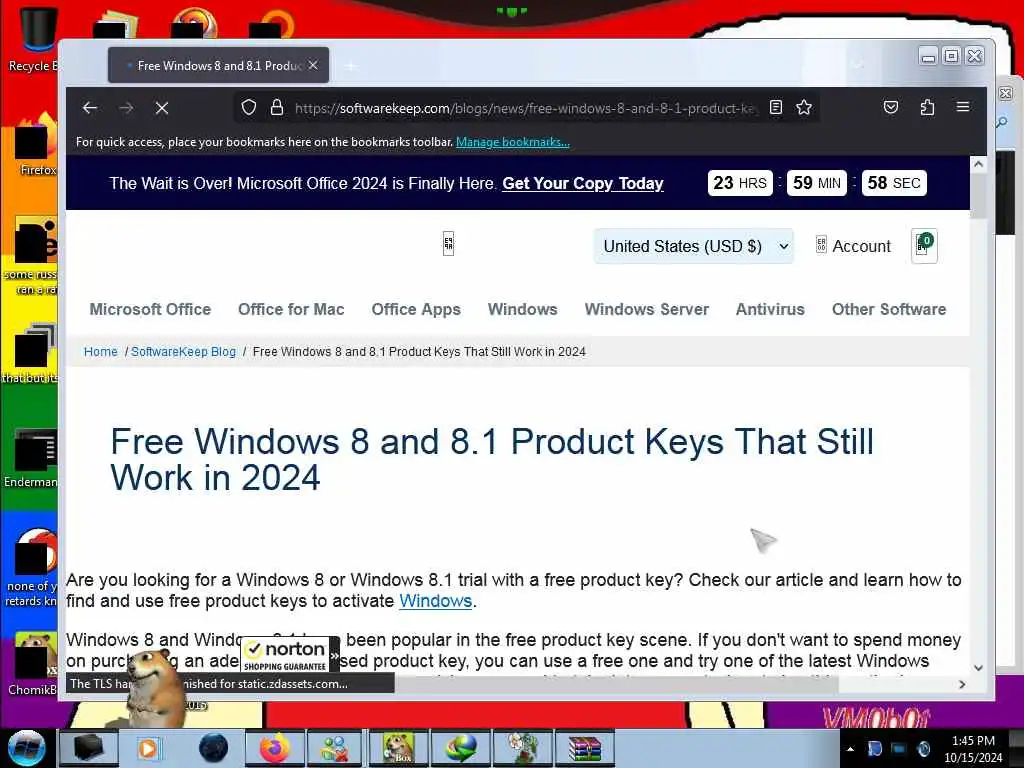Open Save to Pocket button
Viewport: 1024px width, 768px height.
891,107
